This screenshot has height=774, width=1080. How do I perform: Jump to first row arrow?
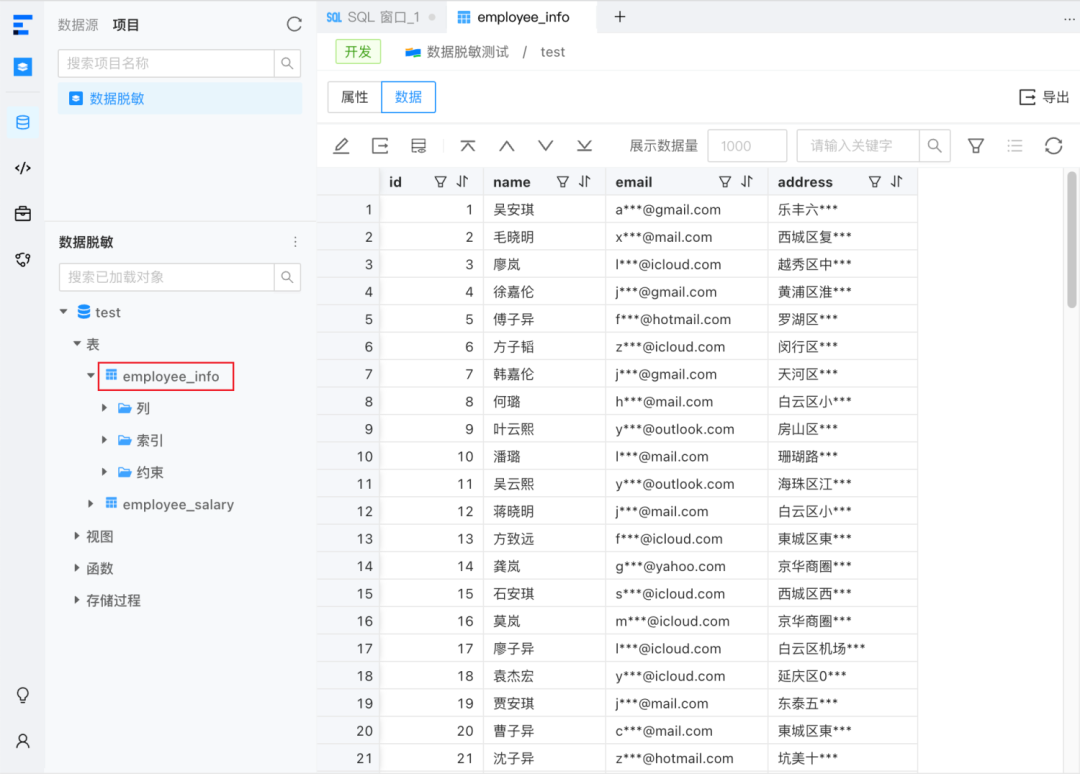point(468,146)
